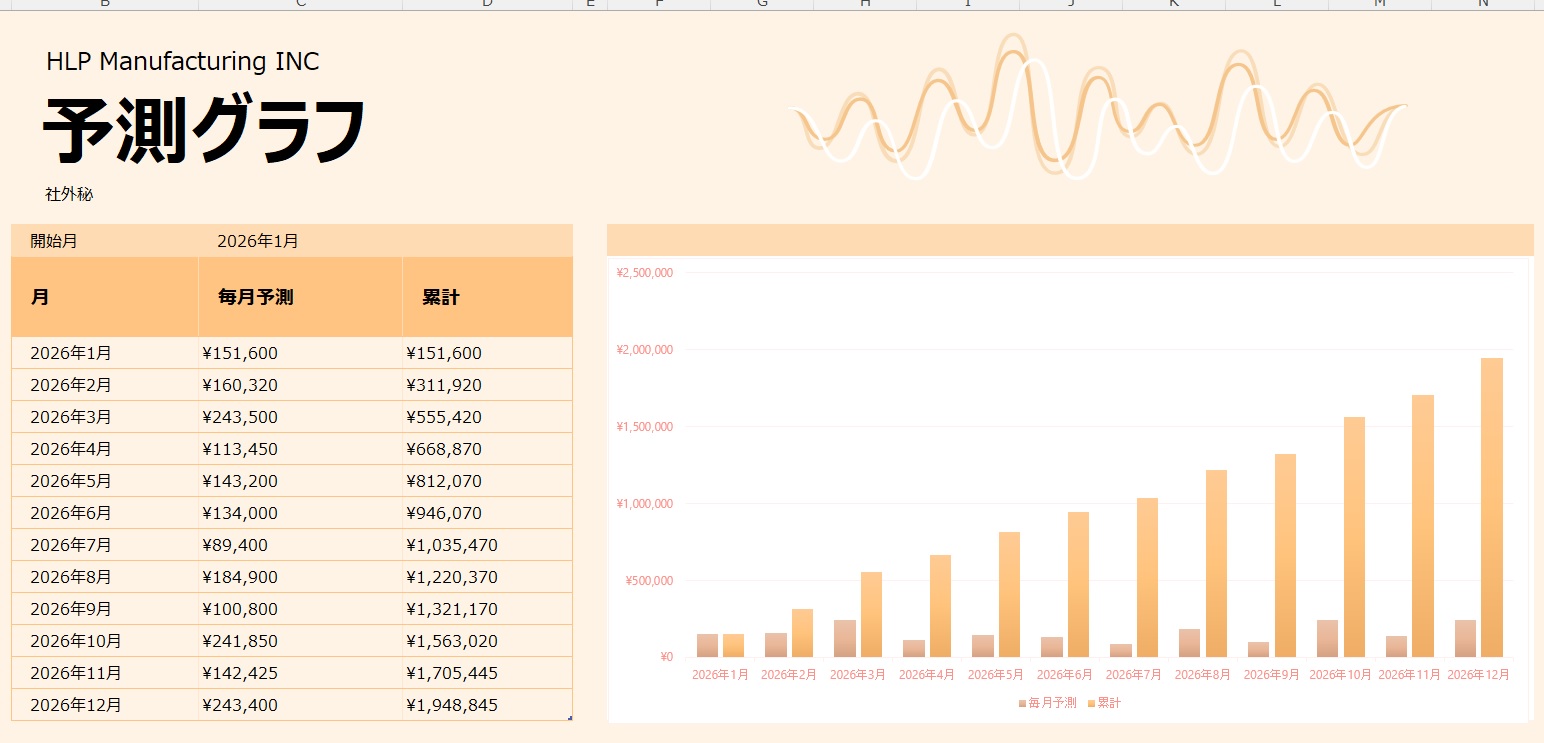Click the 累計 table column header
The width and height of the screenshot is (1544, 743).
click(x=440, y=297)
